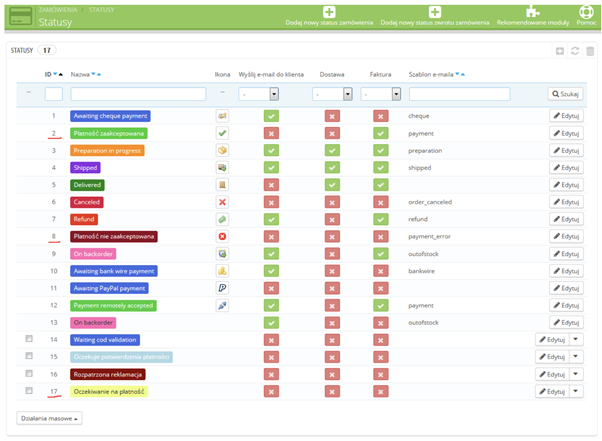The height and width of the screenshot is (441, 602).
Task: Go to the Zamówienia breadcrumb link
Action: pyautogui.click(x=58, y=10)
